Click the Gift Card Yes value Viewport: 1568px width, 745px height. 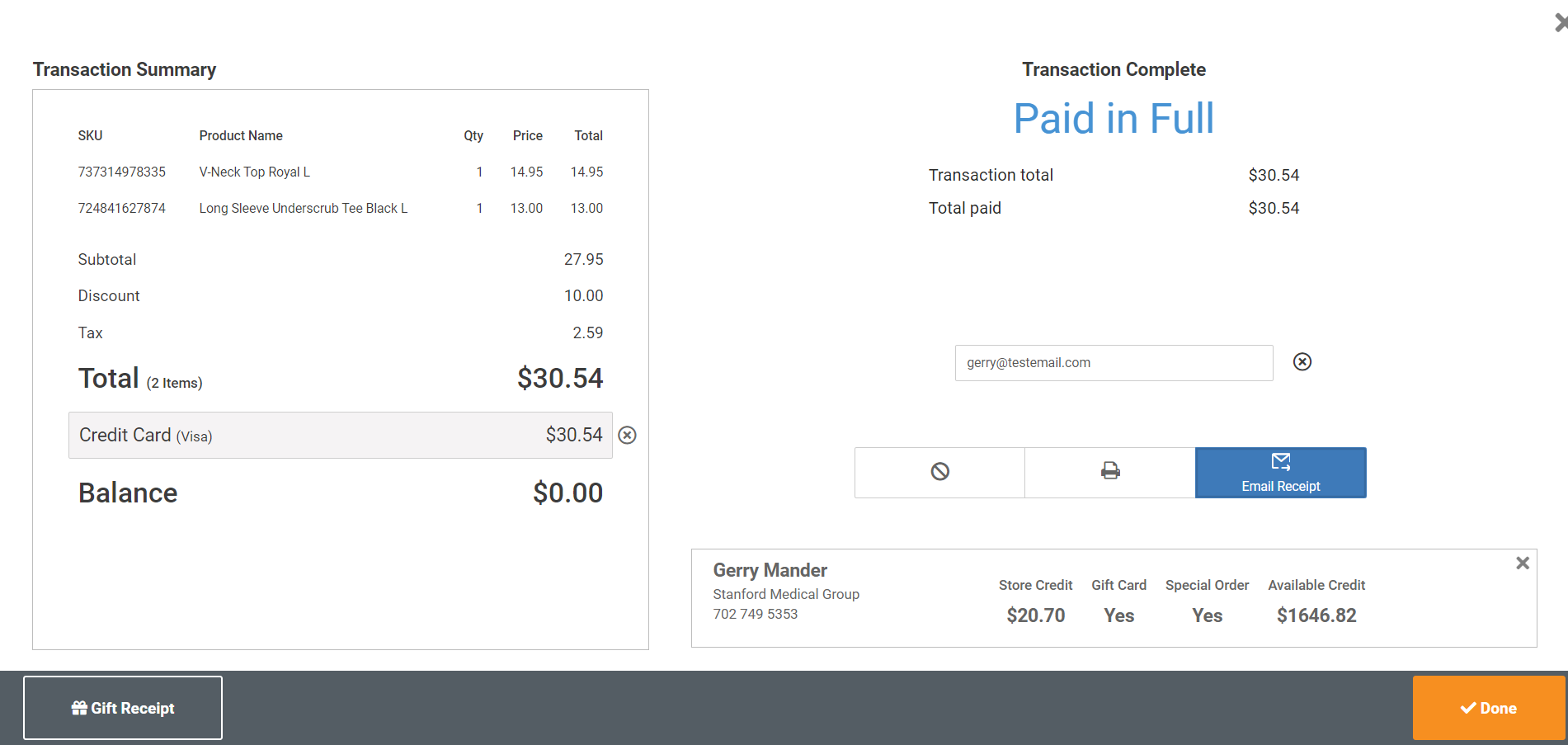point(1118,615)
